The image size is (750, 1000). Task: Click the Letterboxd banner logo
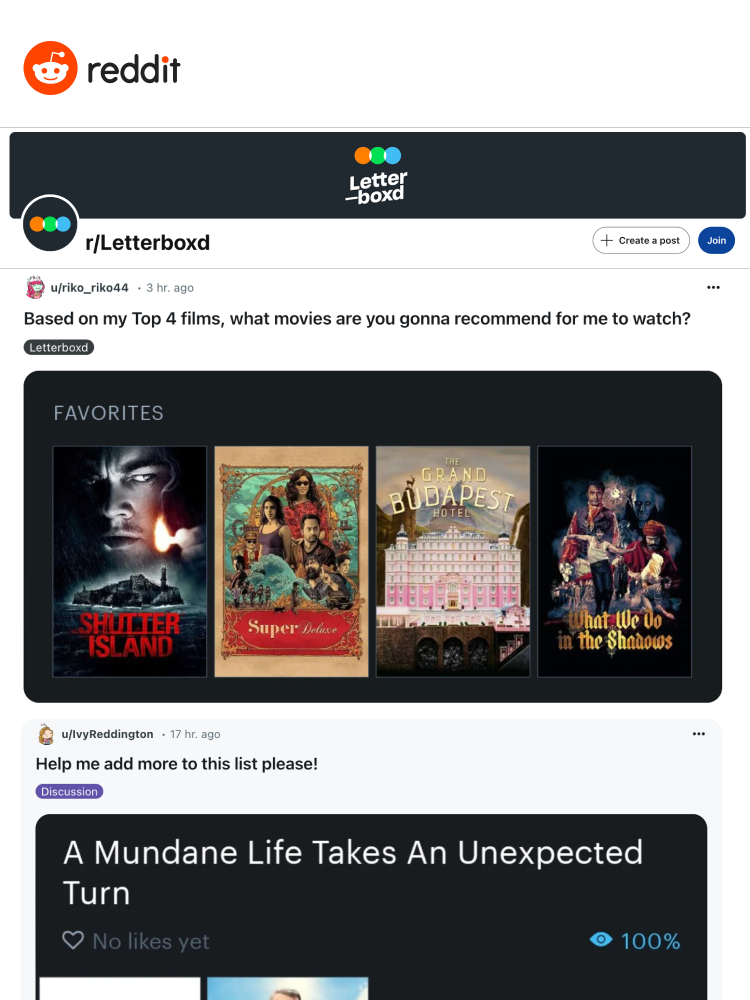coord(378,175)
